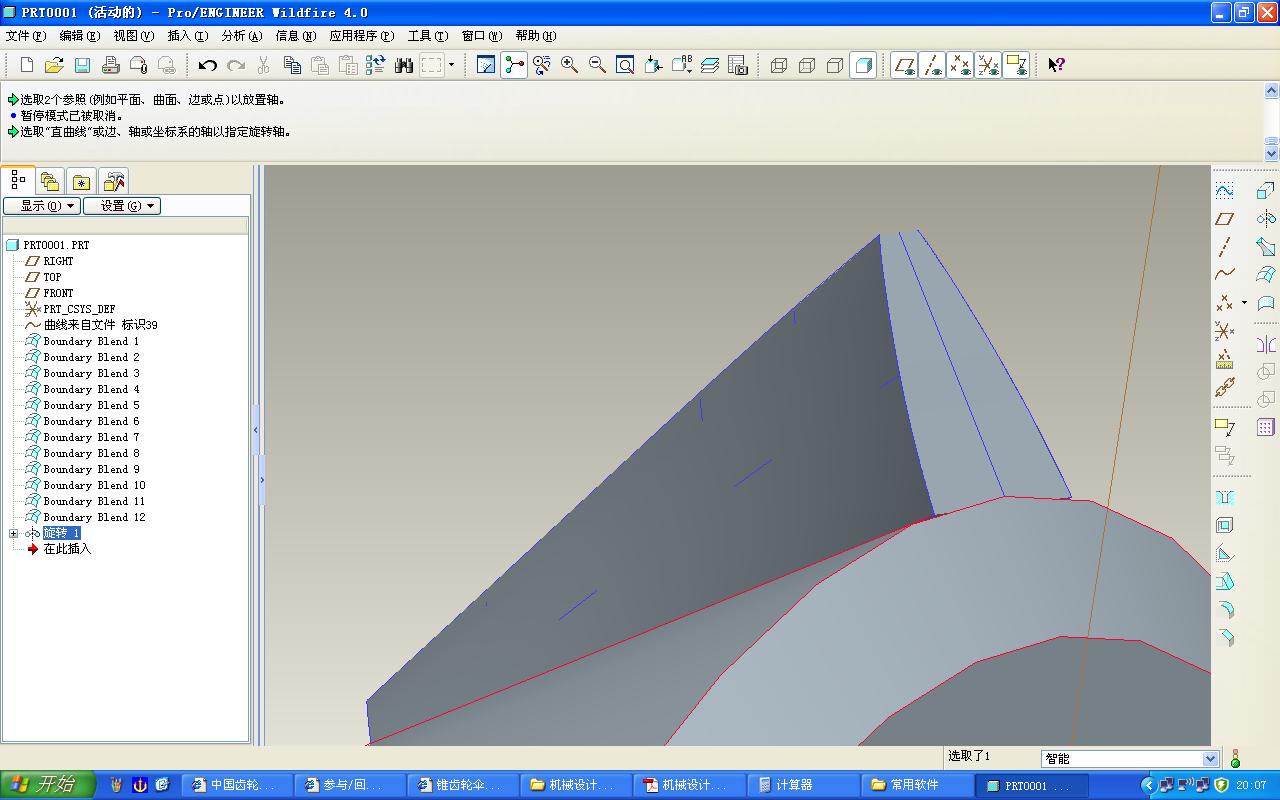
Task: Click the Windows 开始 Start button
Action: point(48,785)
